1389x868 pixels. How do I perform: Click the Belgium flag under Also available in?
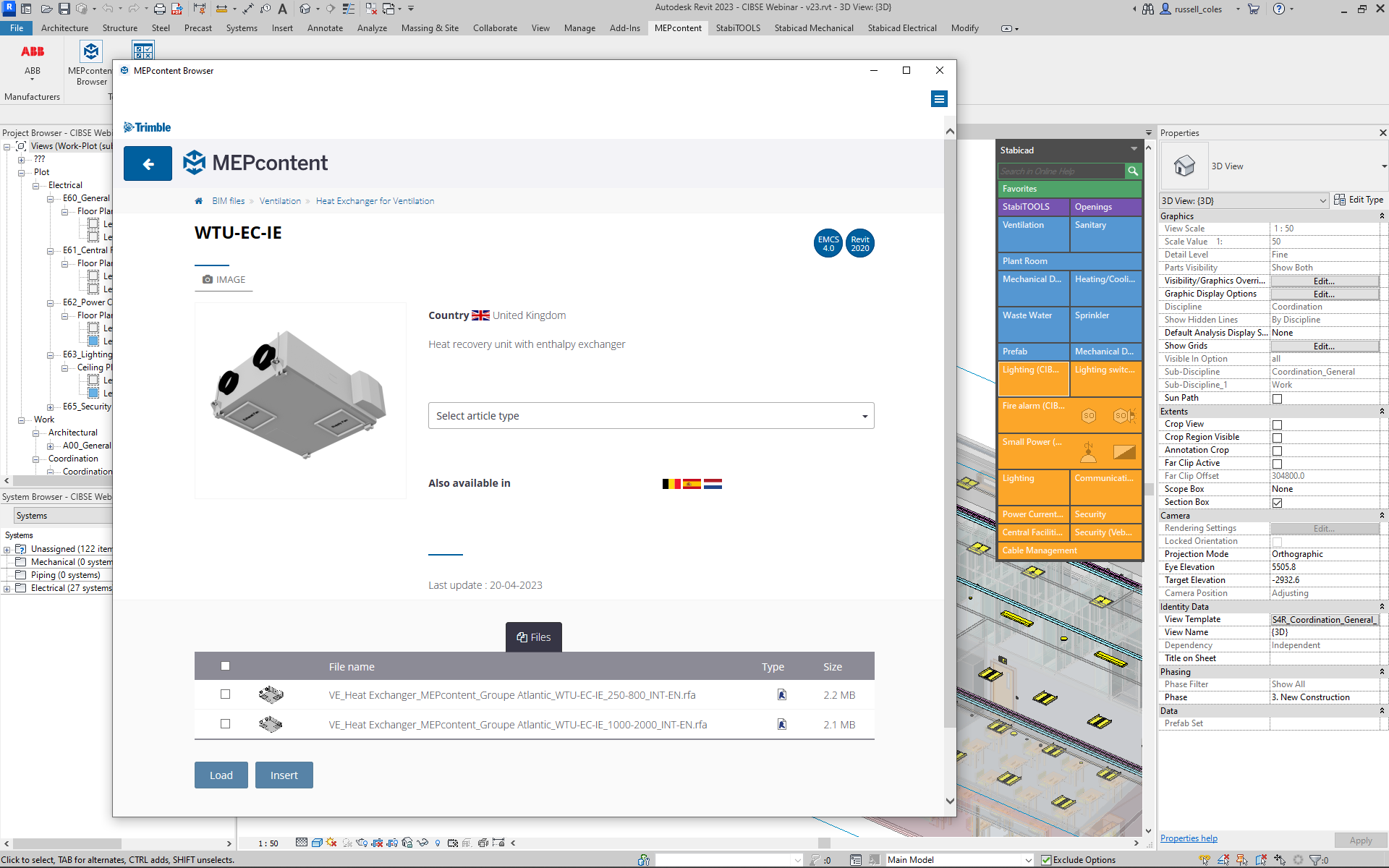[671, 484]
